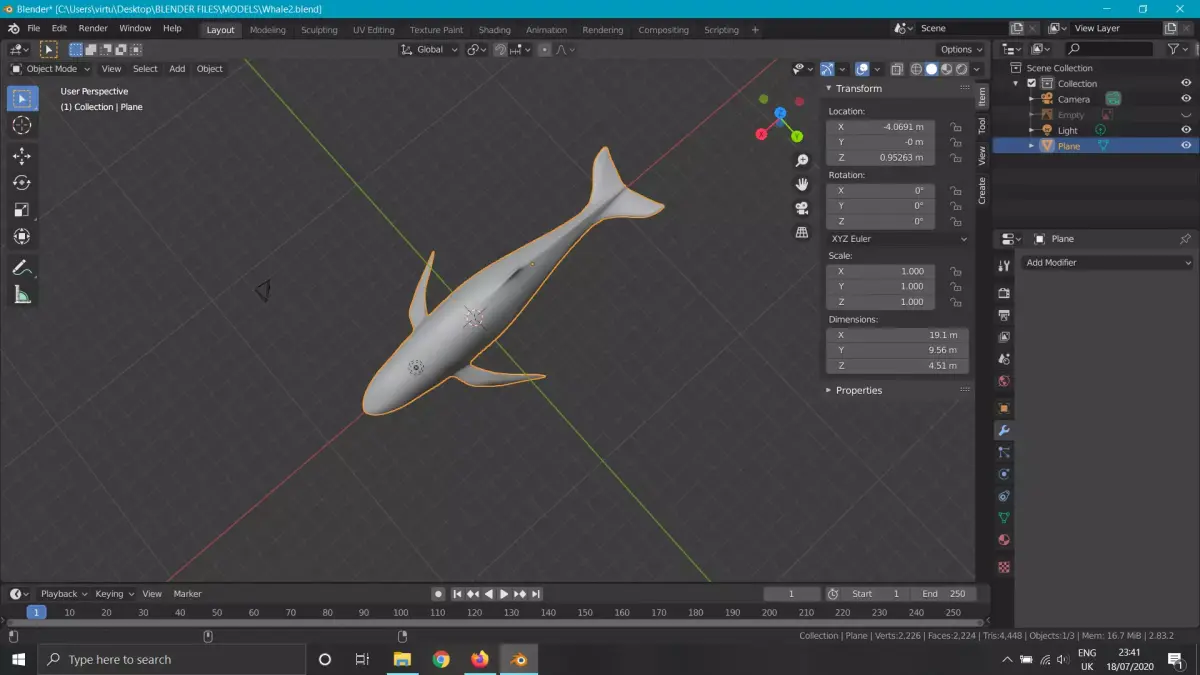Open the Render menu
This screenshot has height=675, width=1200.
(93, 28)
